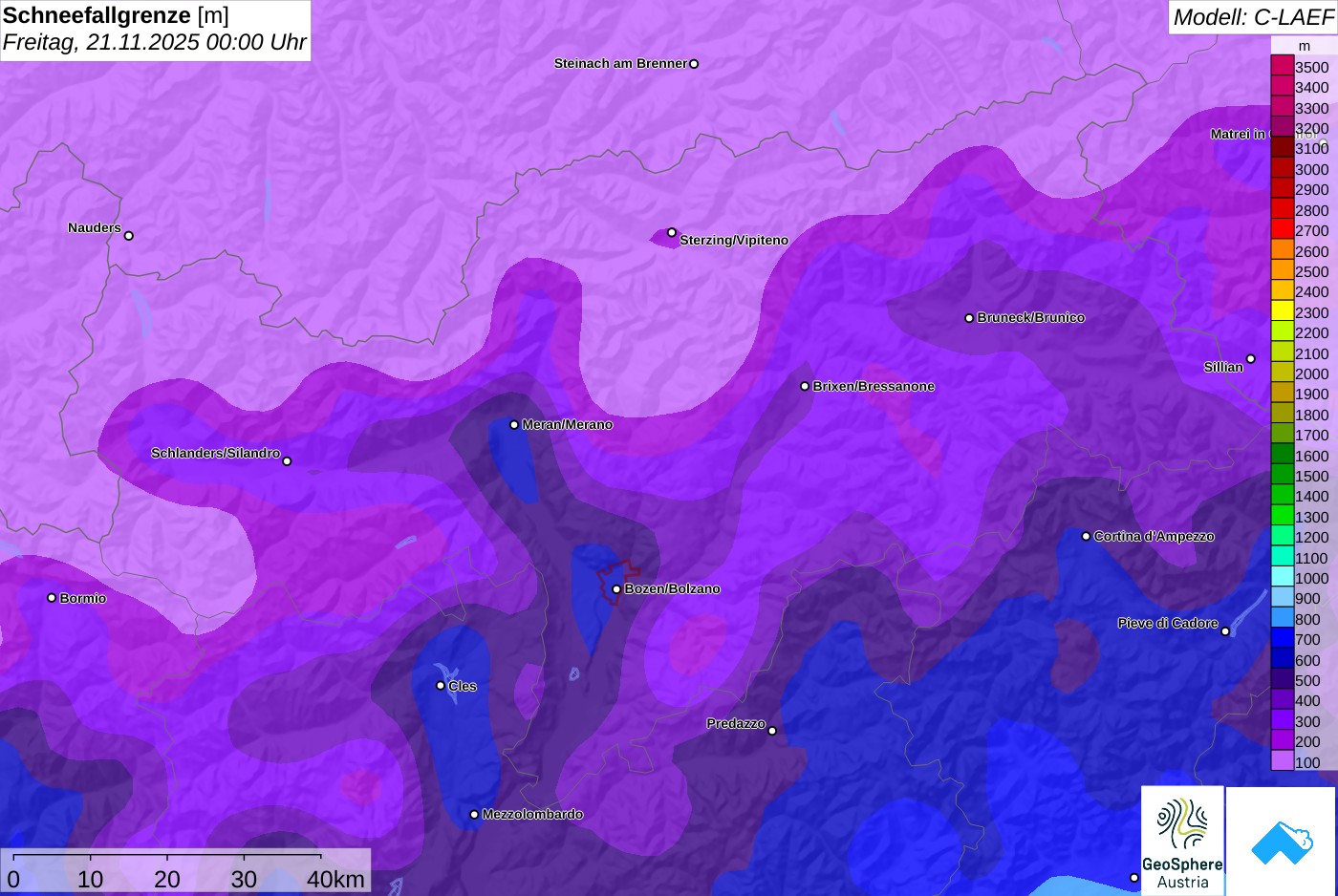Select the "500" legend value label

[1308, 680]
